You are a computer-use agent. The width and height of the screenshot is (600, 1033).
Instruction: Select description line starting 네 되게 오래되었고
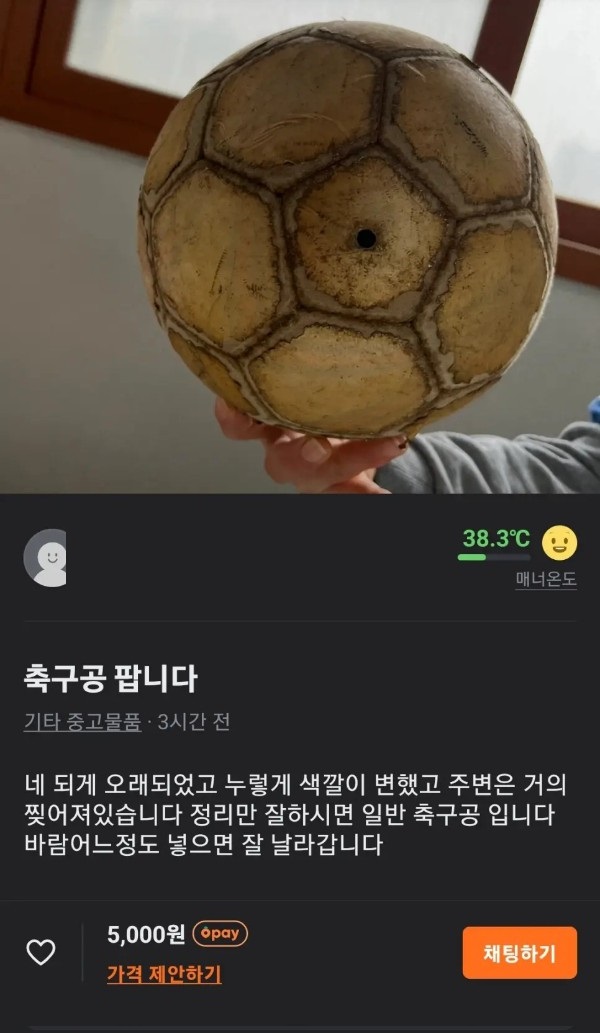click(x=295, y=785)
